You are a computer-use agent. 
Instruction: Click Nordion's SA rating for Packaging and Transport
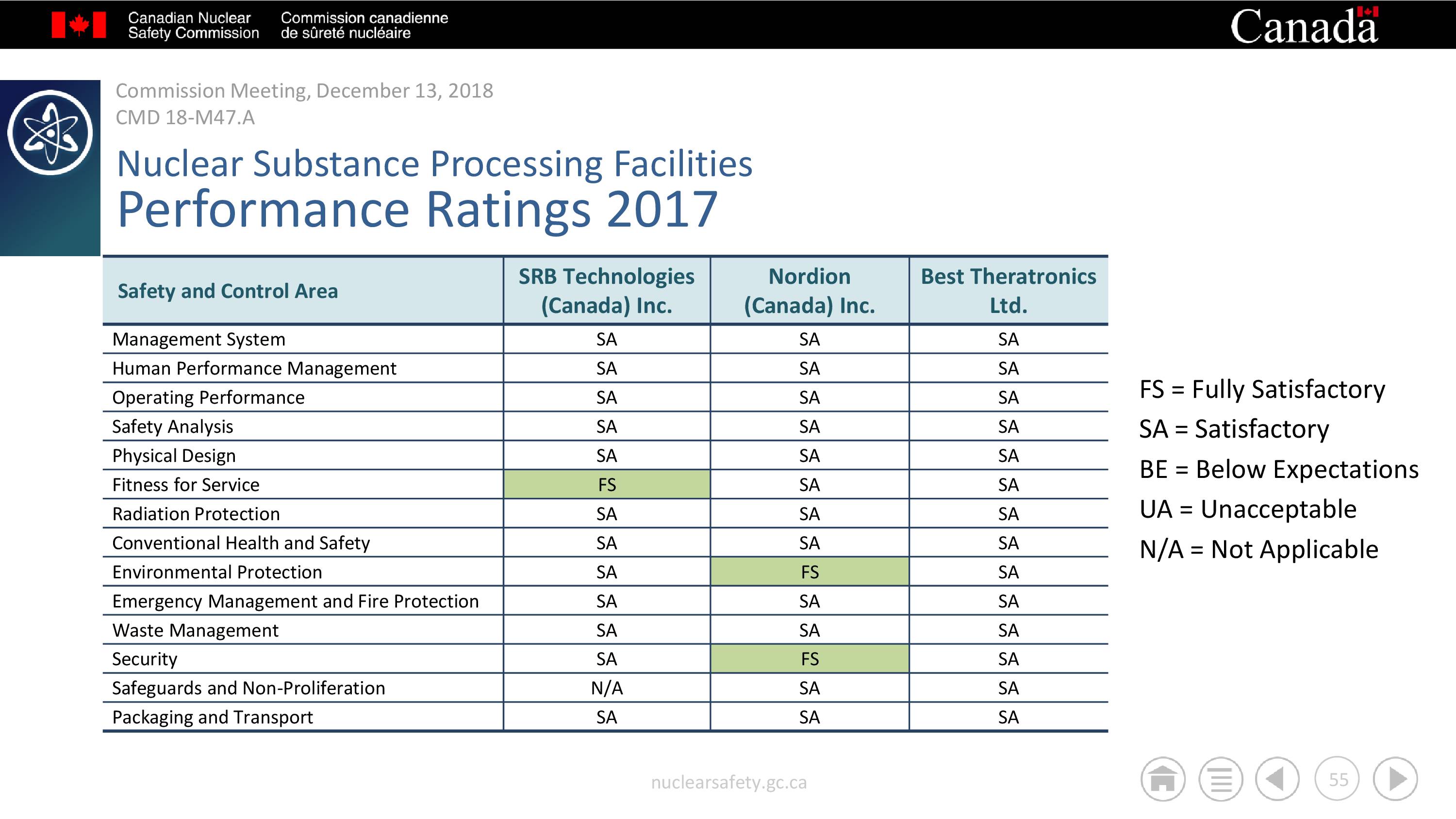(x=810, y=717)
